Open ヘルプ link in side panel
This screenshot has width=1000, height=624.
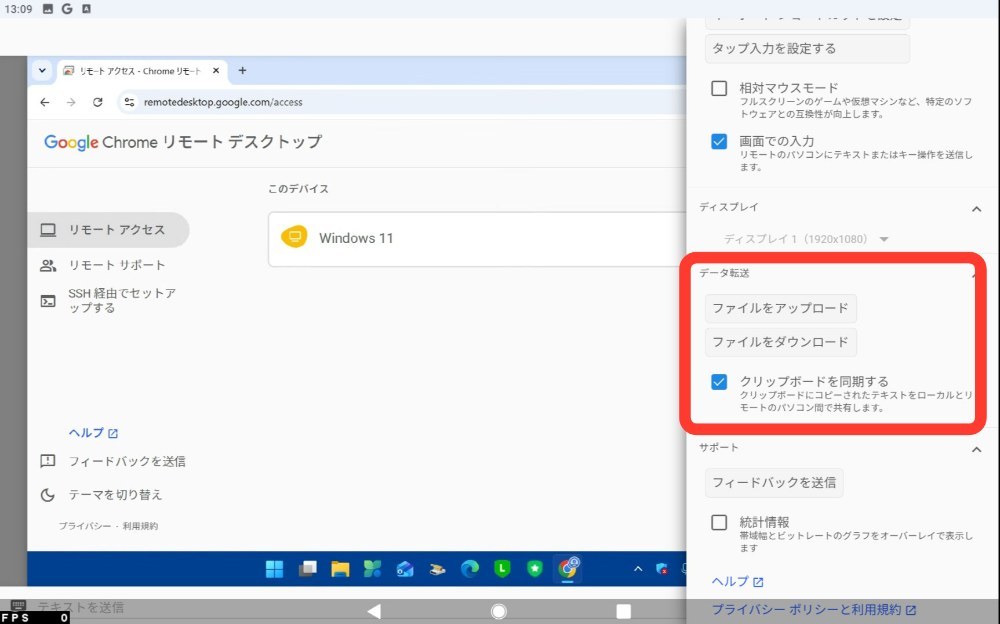737,581
